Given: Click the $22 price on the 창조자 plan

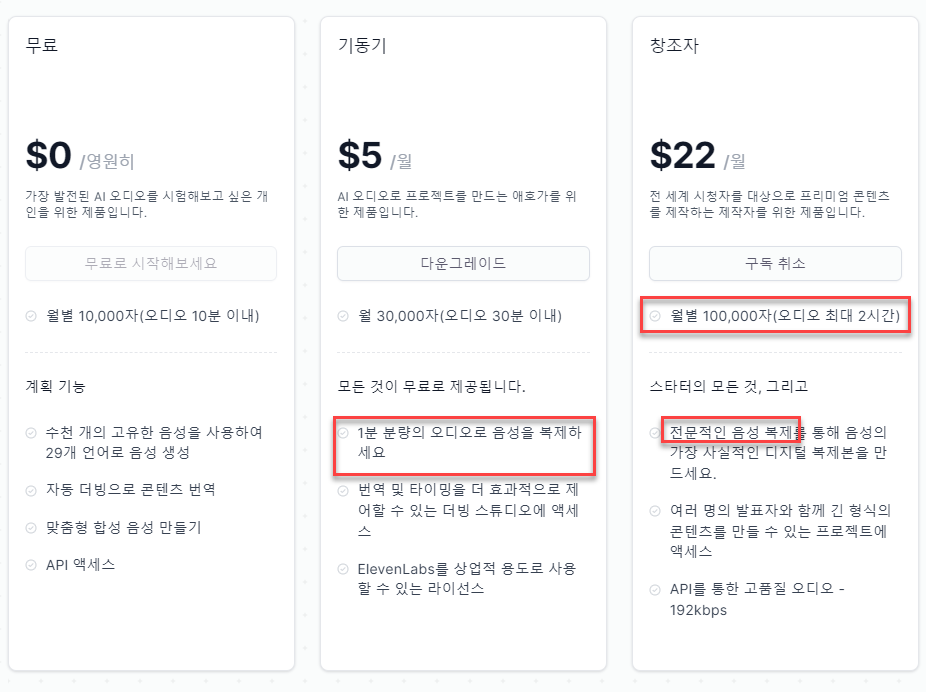Looking at the screenshot, I should point(682,156).
